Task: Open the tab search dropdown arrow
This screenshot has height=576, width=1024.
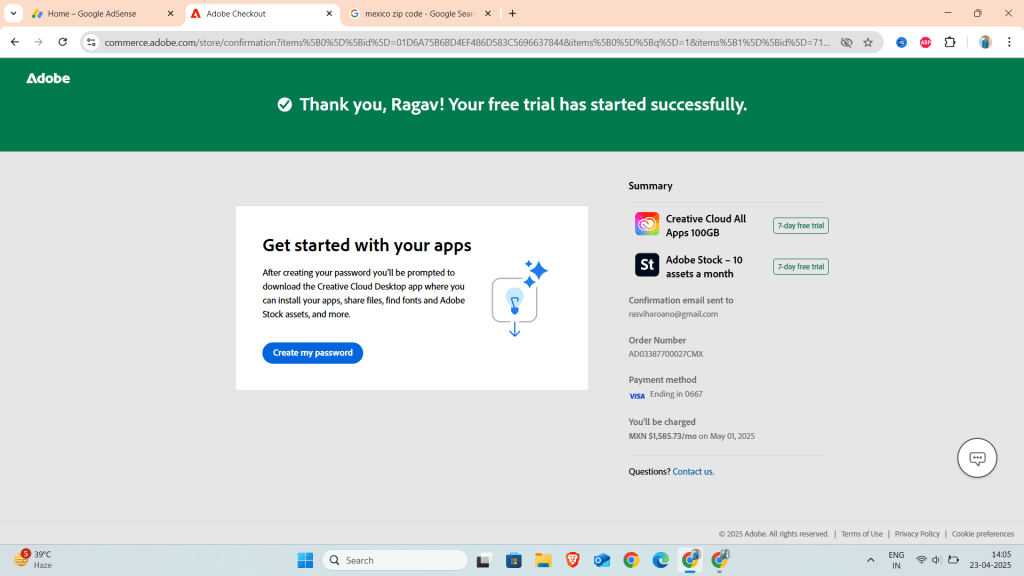Action: coord(13,14)
